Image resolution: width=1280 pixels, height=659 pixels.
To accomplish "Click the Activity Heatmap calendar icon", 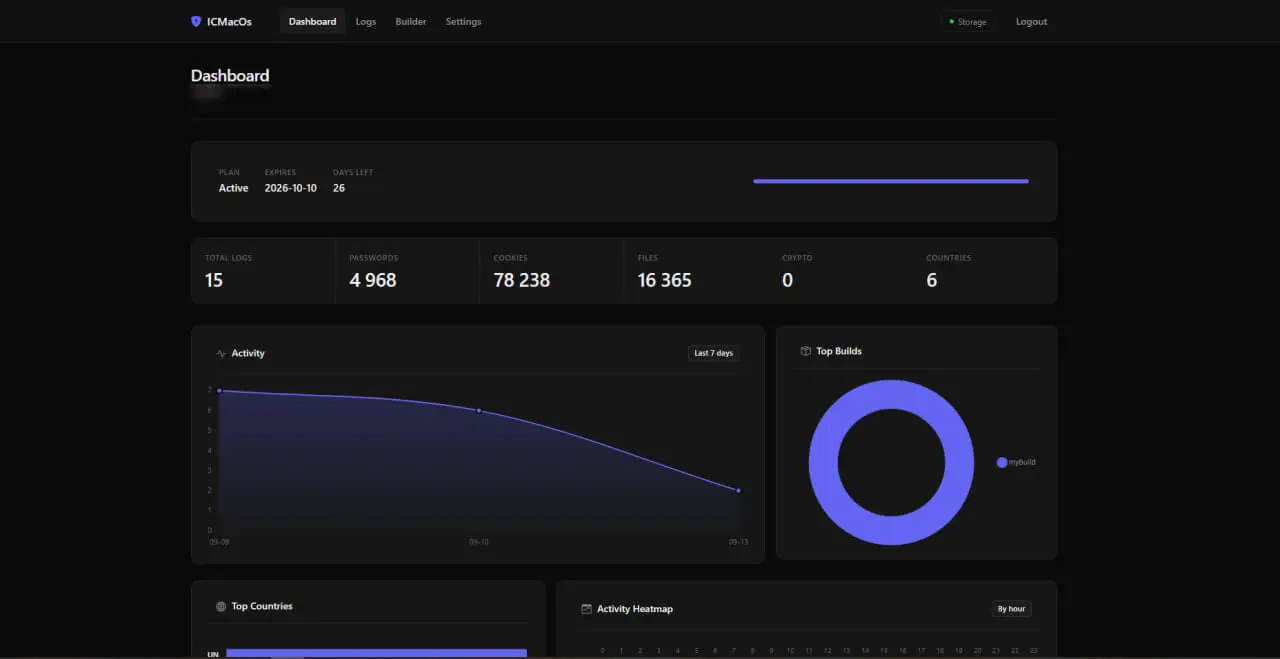I will pyautogui.click(x=587, y=608).
